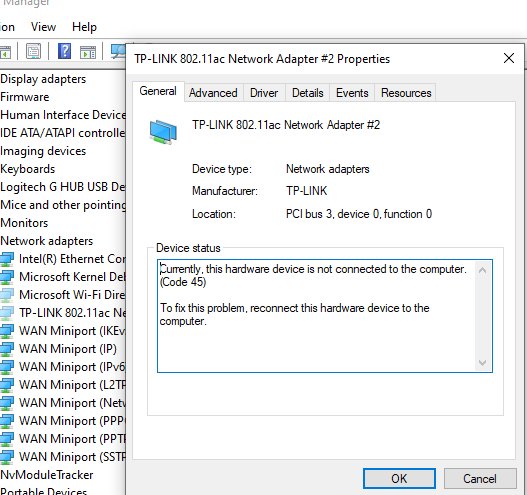
Task: Confirm the dialog with OK button
Action: [399, 478]
